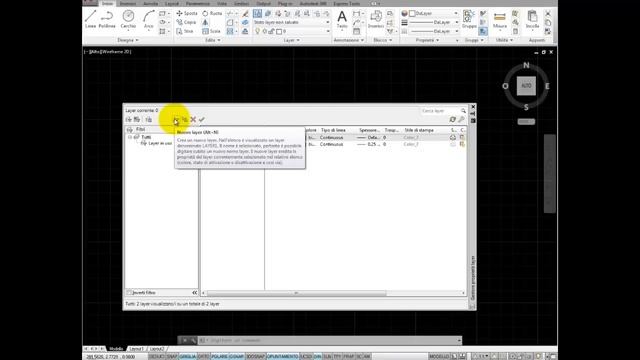The height and width of the screenshot is (360, 640).
Task: Open the Gruppo group tool
Action: click(469, 19)
